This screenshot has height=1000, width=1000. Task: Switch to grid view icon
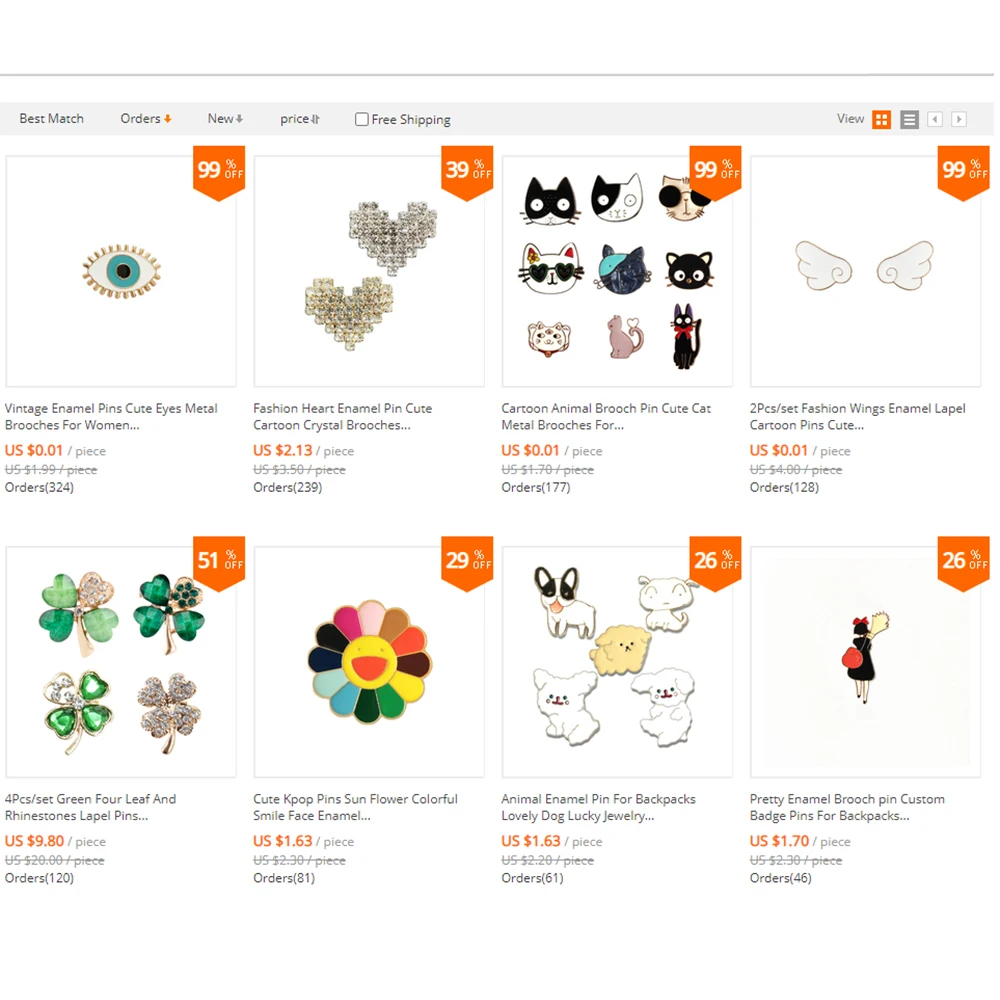(881, 119)
